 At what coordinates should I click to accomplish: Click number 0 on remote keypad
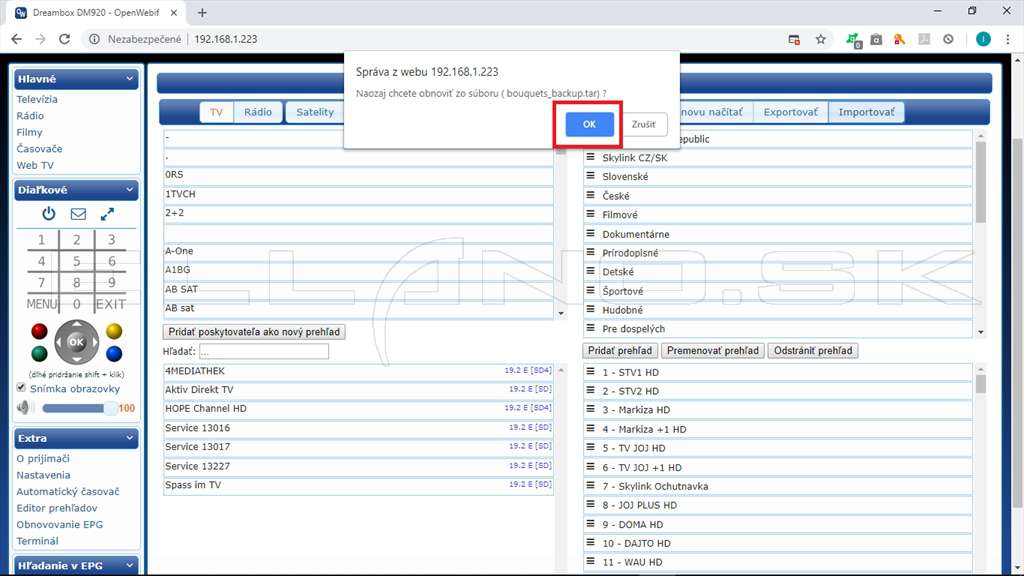pos(76,304)
